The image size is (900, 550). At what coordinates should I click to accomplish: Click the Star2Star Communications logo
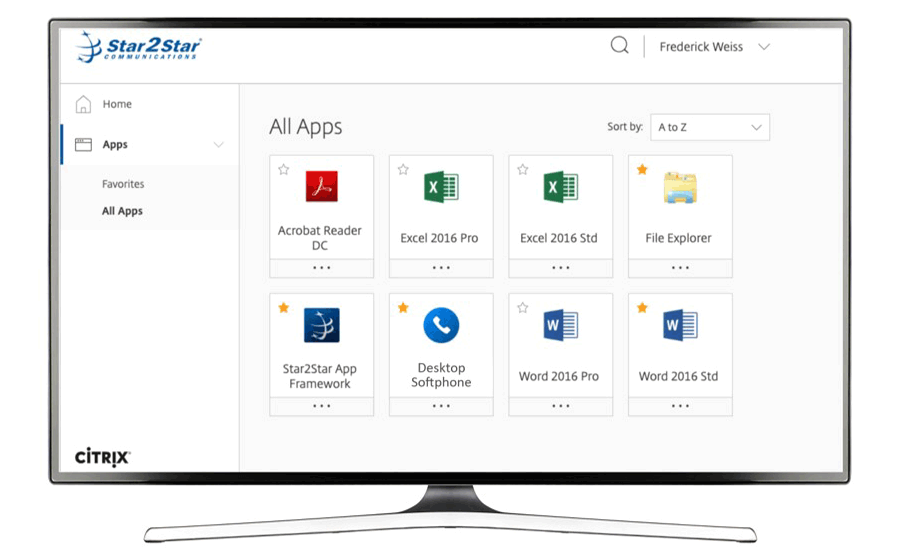138,47
